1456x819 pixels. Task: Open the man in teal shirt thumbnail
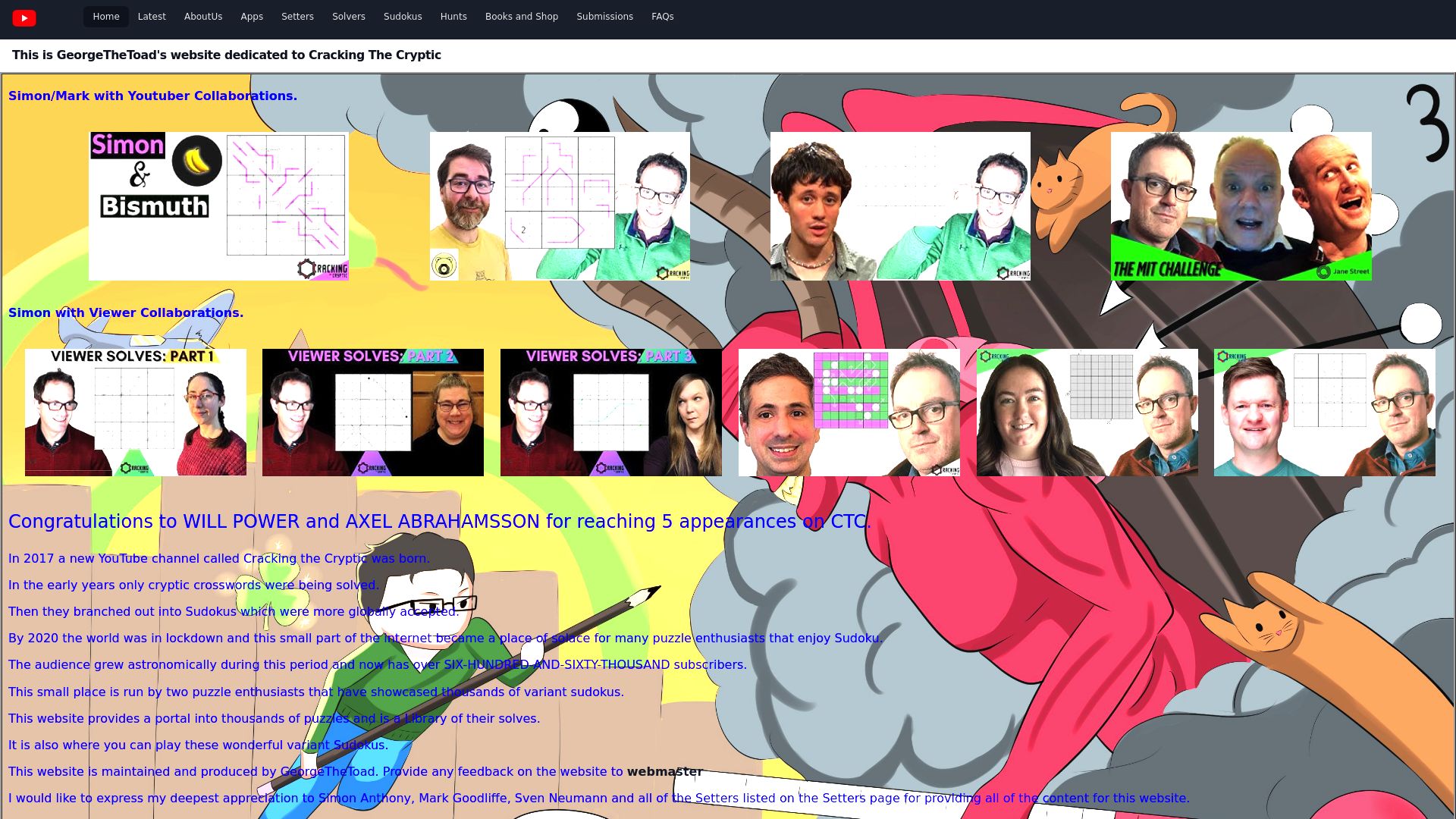(x=1325, y=413)
